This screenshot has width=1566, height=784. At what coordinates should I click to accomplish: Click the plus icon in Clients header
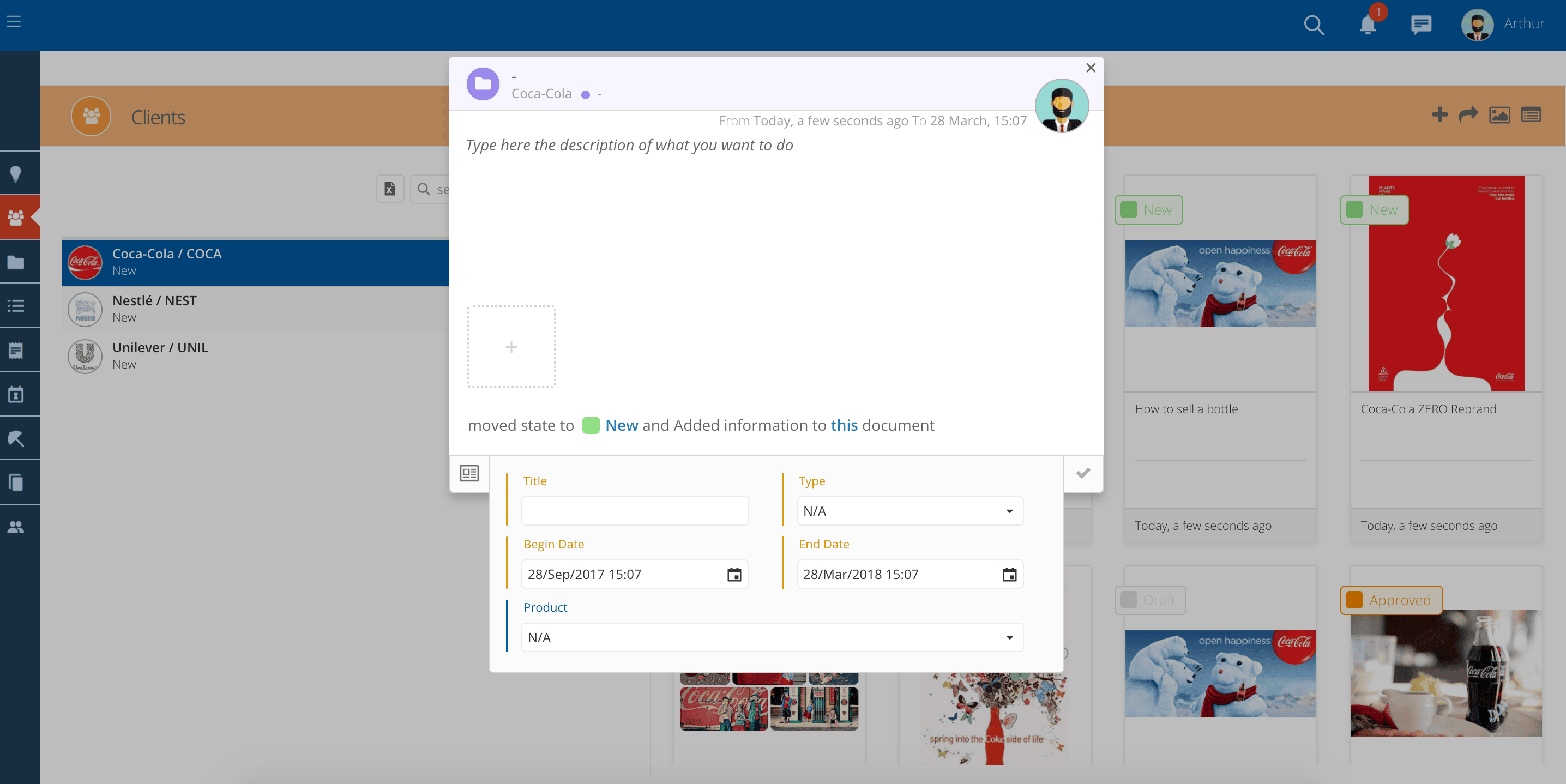point(1439,115)
